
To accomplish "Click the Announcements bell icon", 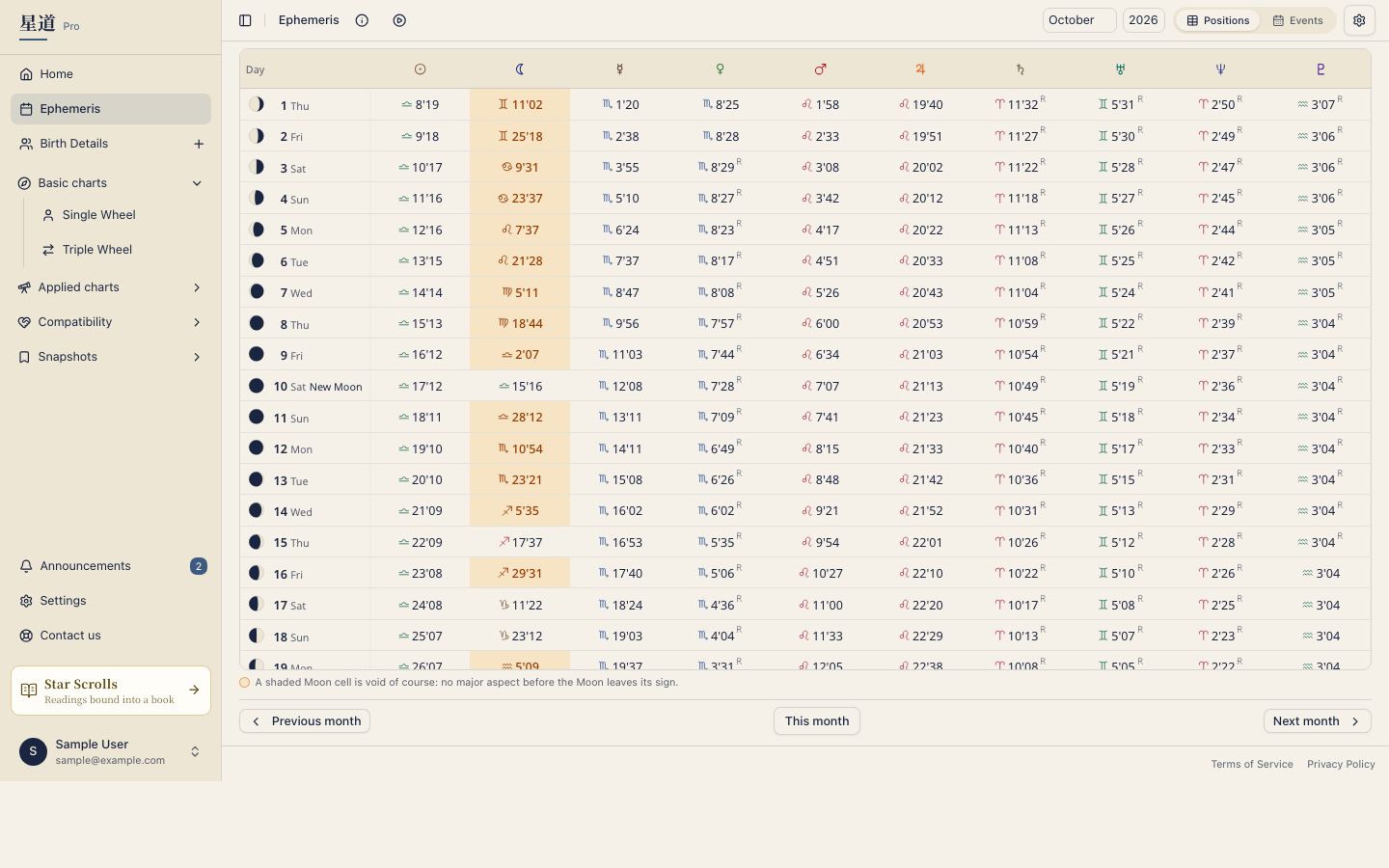I will pyautogui.click(x=26, y=566).
